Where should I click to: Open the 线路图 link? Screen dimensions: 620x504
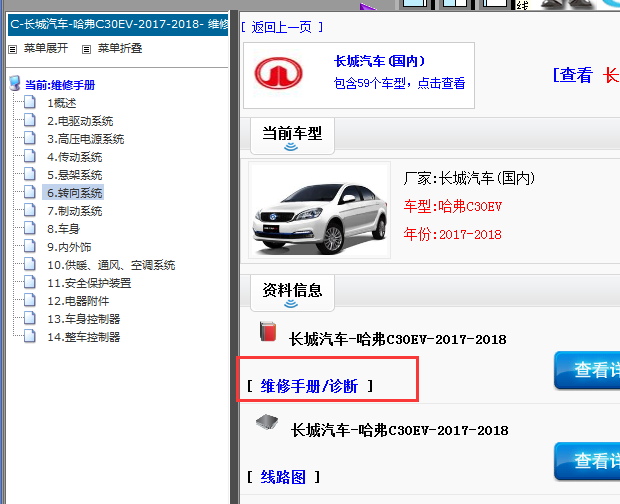(283, 477)
